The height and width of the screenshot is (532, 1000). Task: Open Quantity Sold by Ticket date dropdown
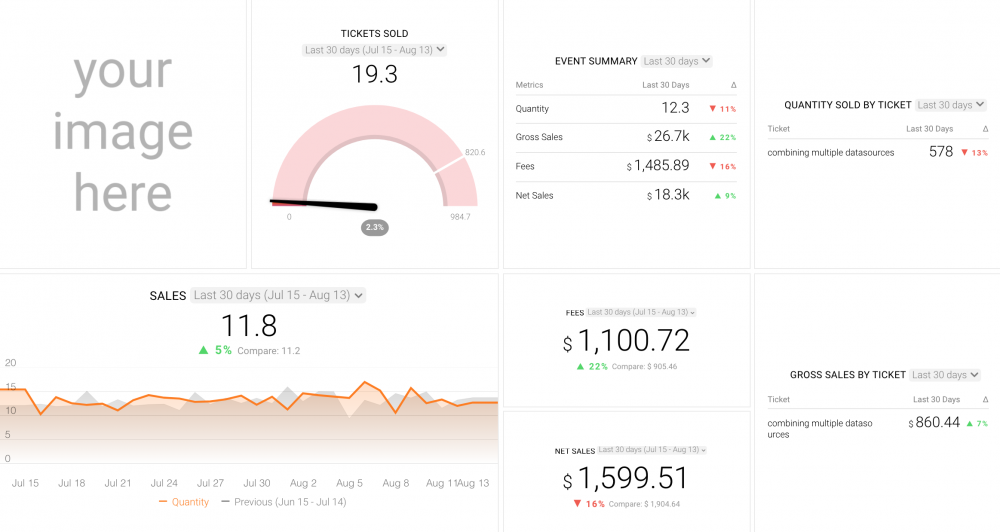(x=950, y=105)
